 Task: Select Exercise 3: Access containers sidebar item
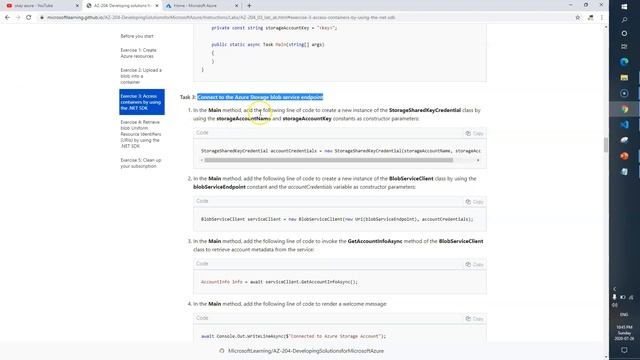click(x=142, y=102)
